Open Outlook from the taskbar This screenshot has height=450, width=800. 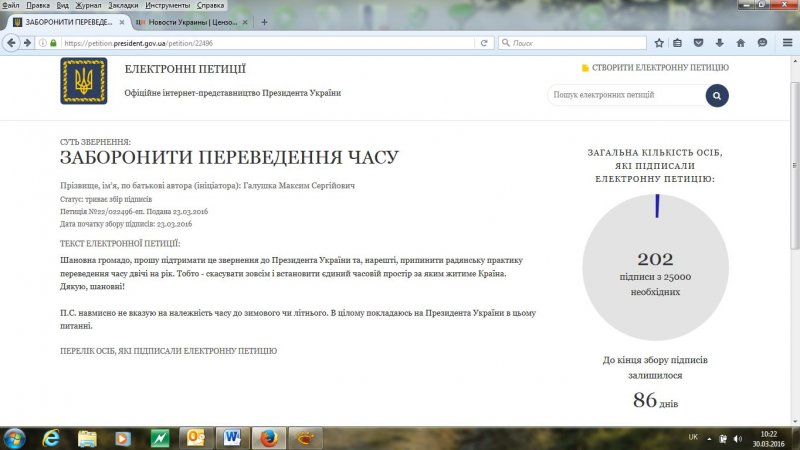pos(196,438)
